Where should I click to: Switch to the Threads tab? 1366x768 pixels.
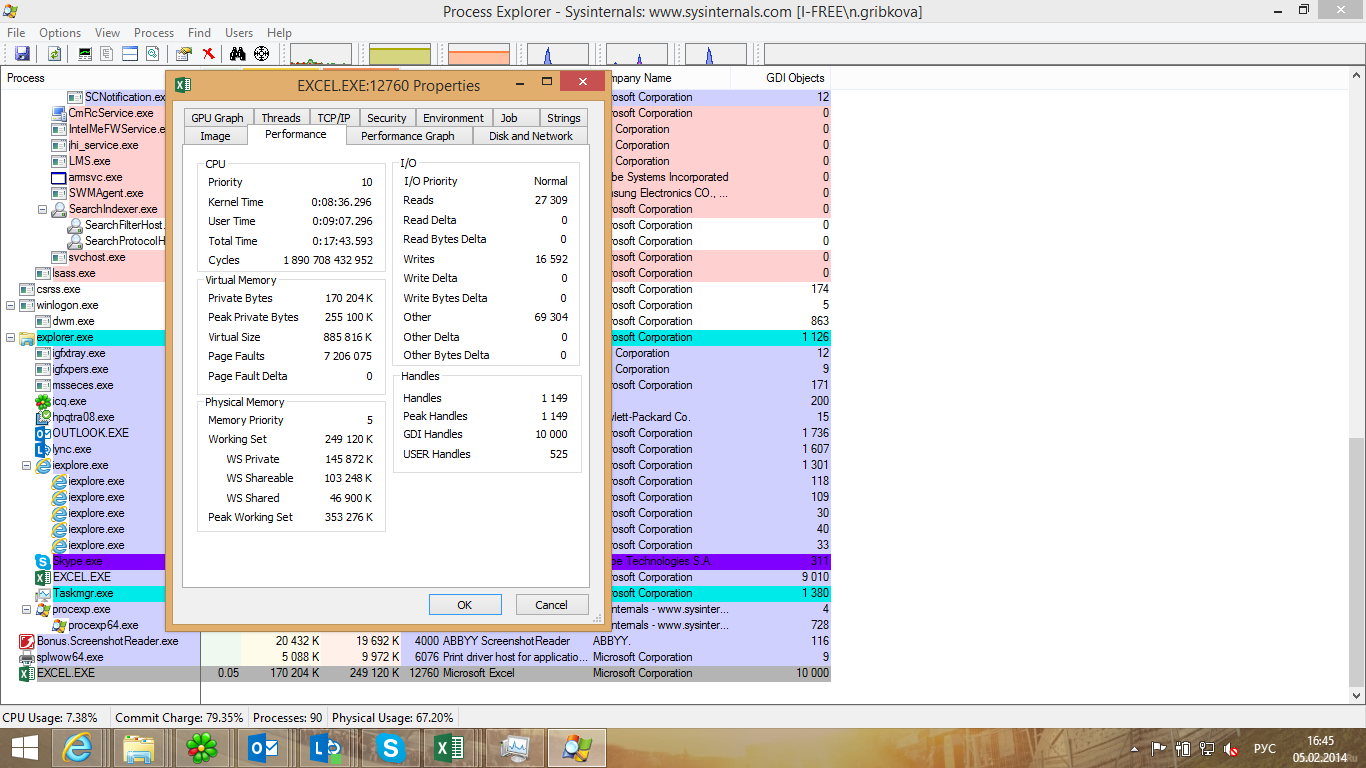tap(281, 118)
